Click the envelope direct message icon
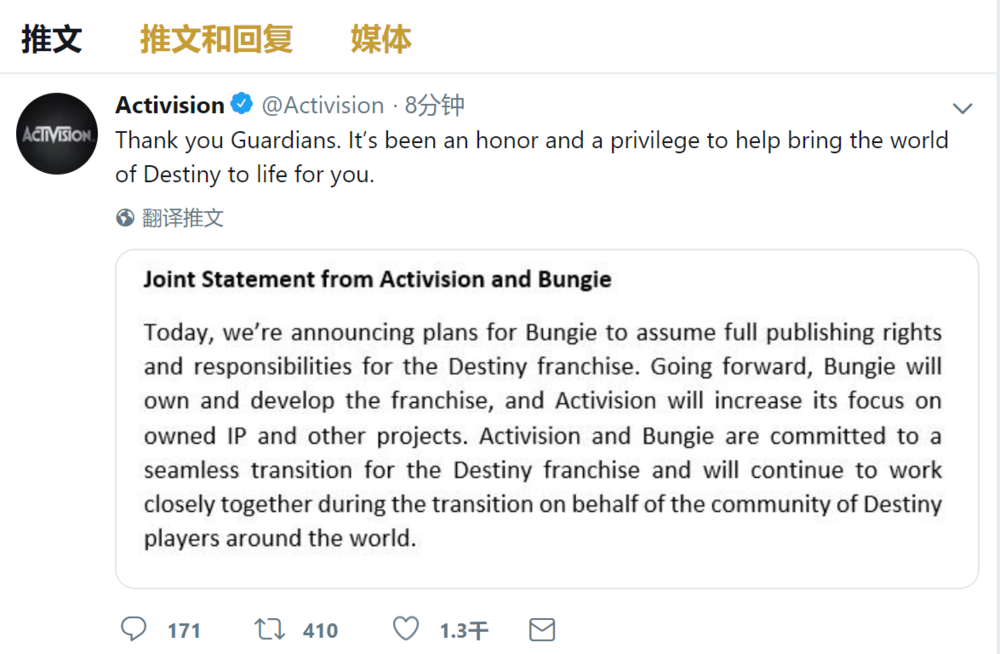This screenshot has height=654, width=1000. pyautogui.click(x=541, y=629)
